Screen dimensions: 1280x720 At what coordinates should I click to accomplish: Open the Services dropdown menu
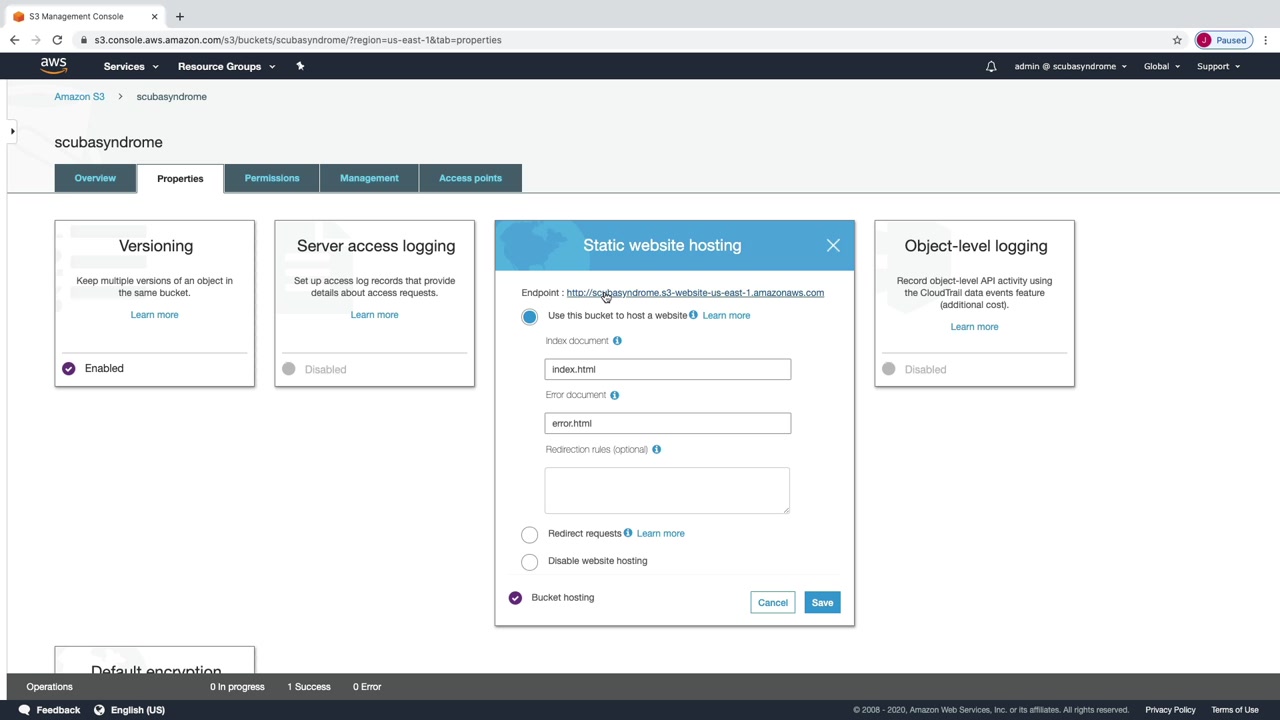131,66
